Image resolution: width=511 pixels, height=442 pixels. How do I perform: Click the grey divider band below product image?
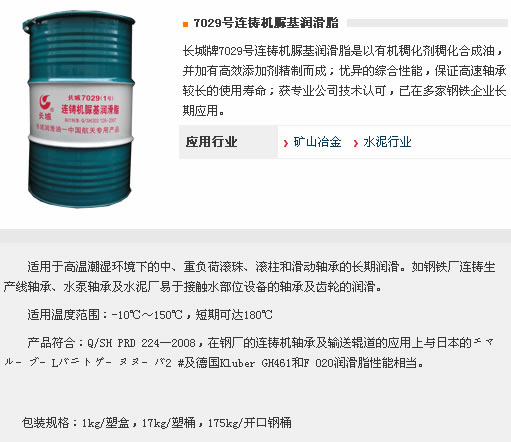coord(255,236)
